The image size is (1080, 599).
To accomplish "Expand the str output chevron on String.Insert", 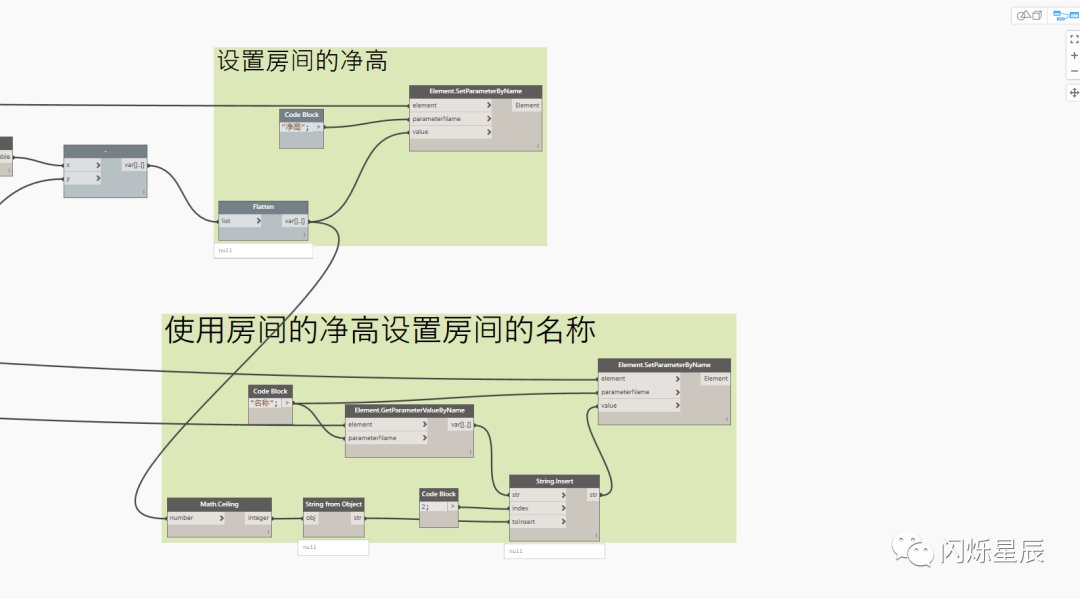I will click(593, 494).
